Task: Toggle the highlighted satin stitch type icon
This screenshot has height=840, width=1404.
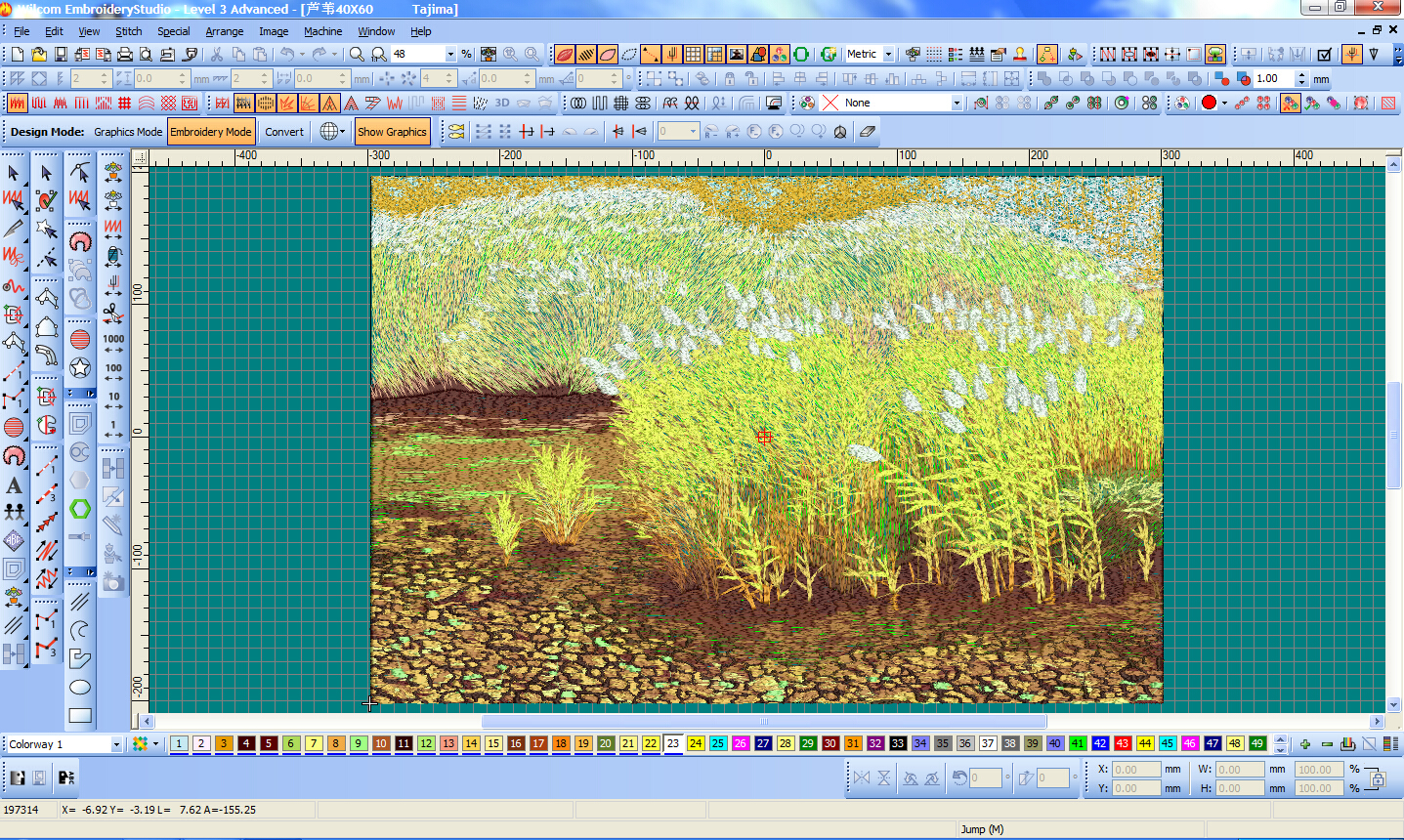Action: pos(18,103)
